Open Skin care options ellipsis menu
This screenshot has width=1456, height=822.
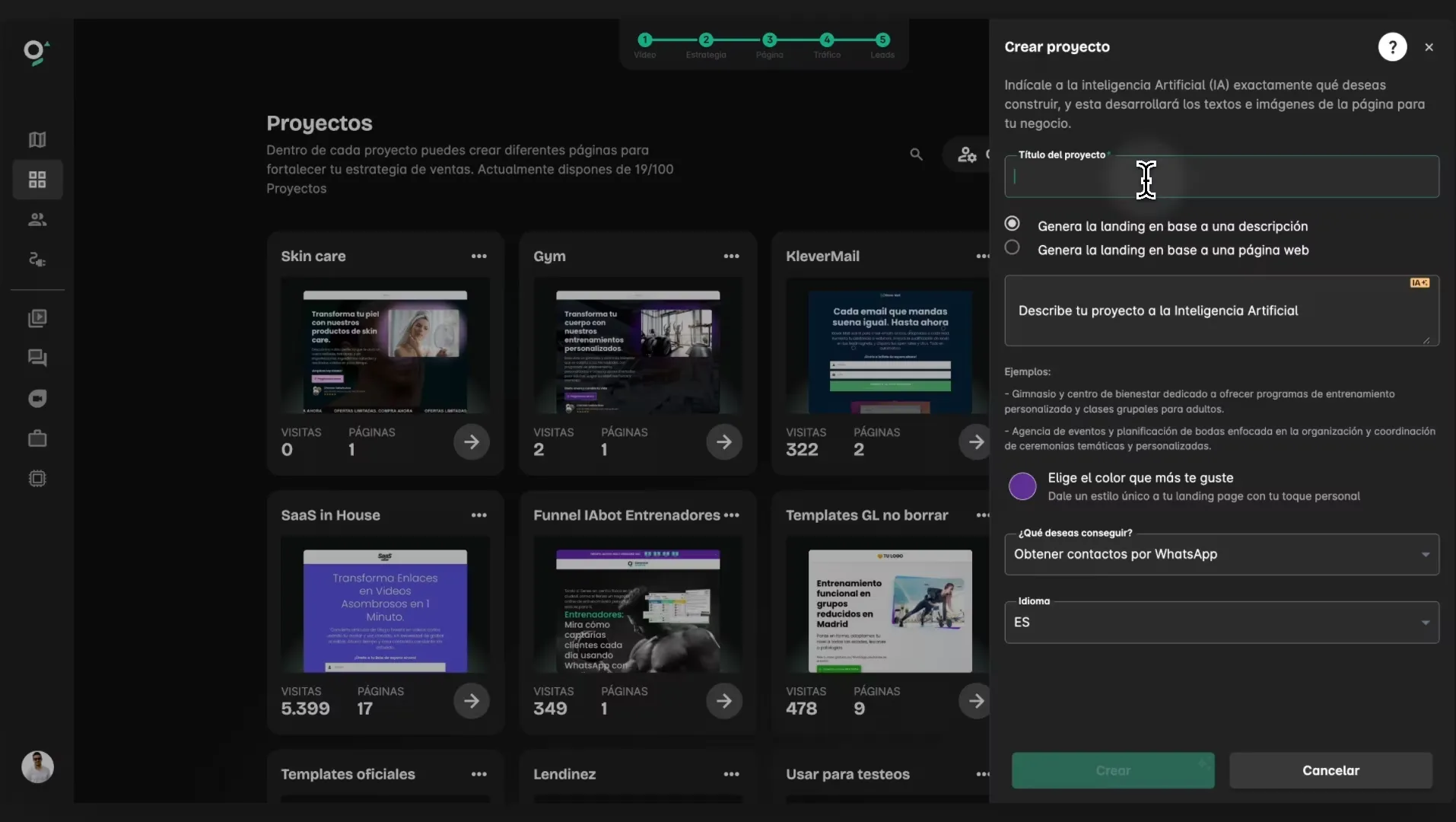point(478,256)
